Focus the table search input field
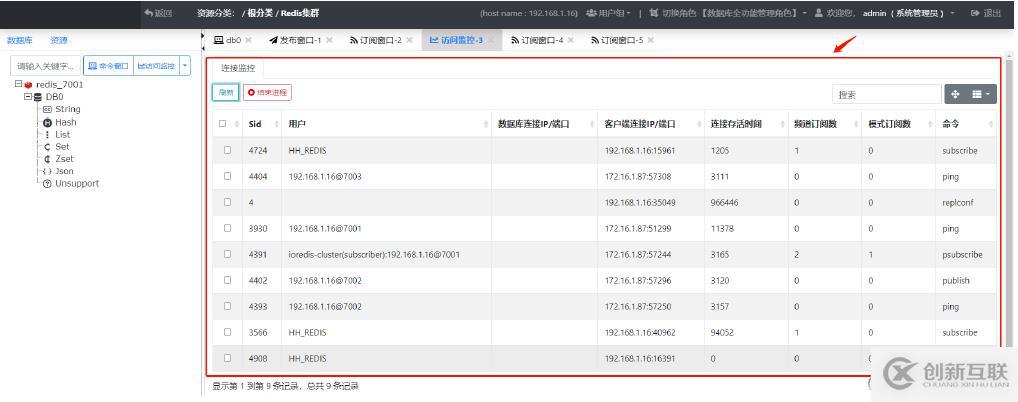This screenshot has width=1018, height=402. click(x=887, y=94)
